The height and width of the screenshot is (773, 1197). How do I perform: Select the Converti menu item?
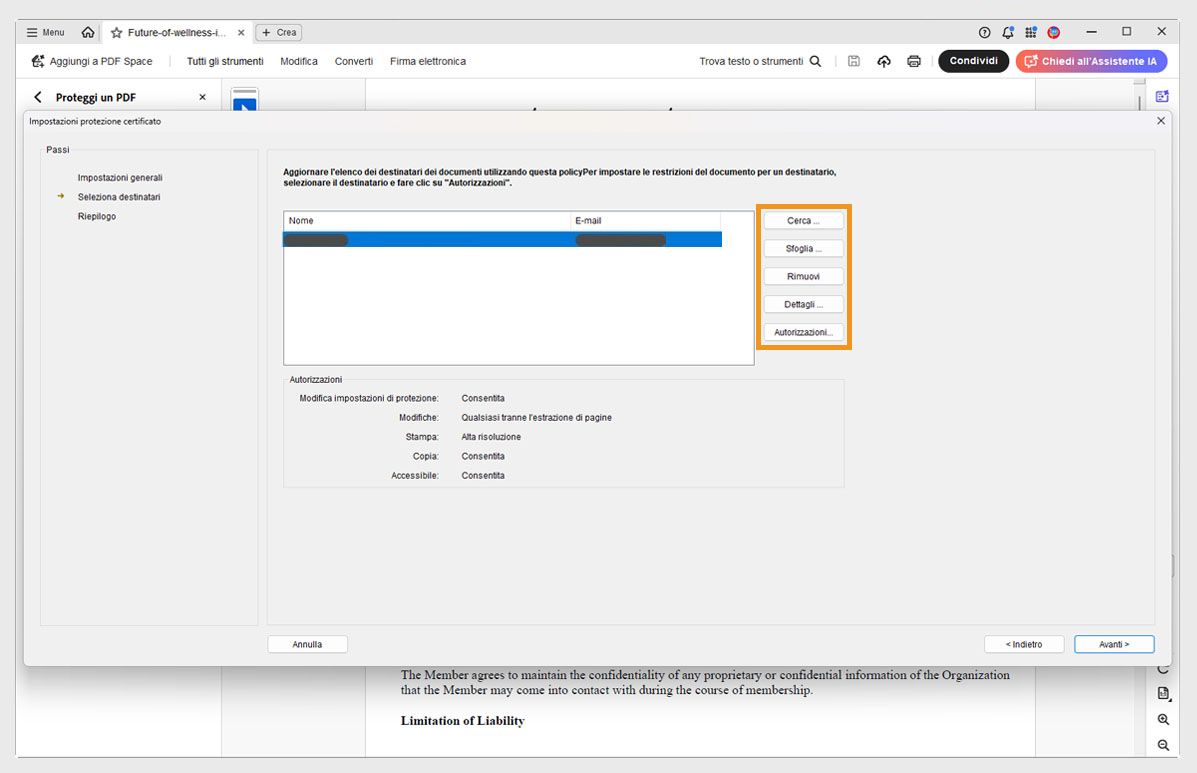(x=353, y=61)
